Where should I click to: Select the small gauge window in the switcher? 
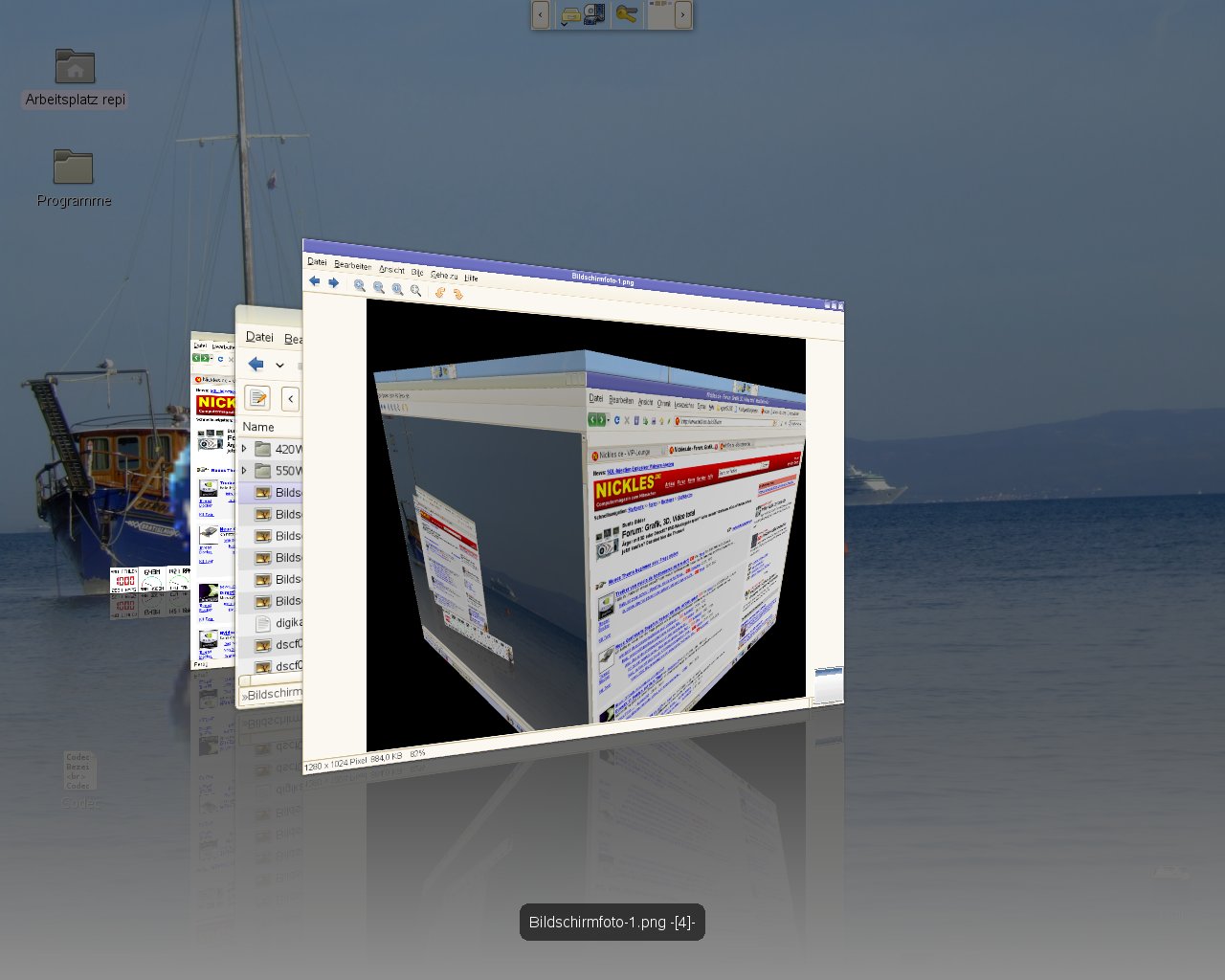coord(150,579)
